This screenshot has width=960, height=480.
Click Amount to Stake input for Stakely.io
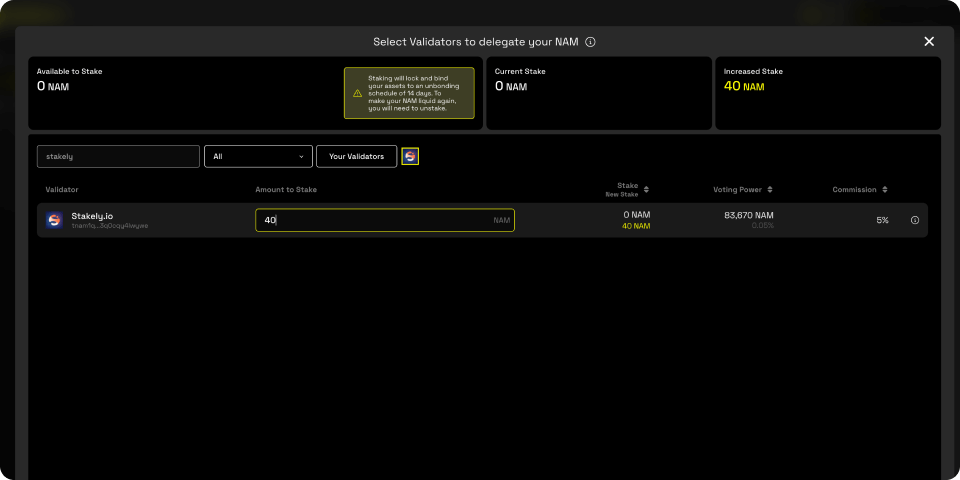[385, 220]
